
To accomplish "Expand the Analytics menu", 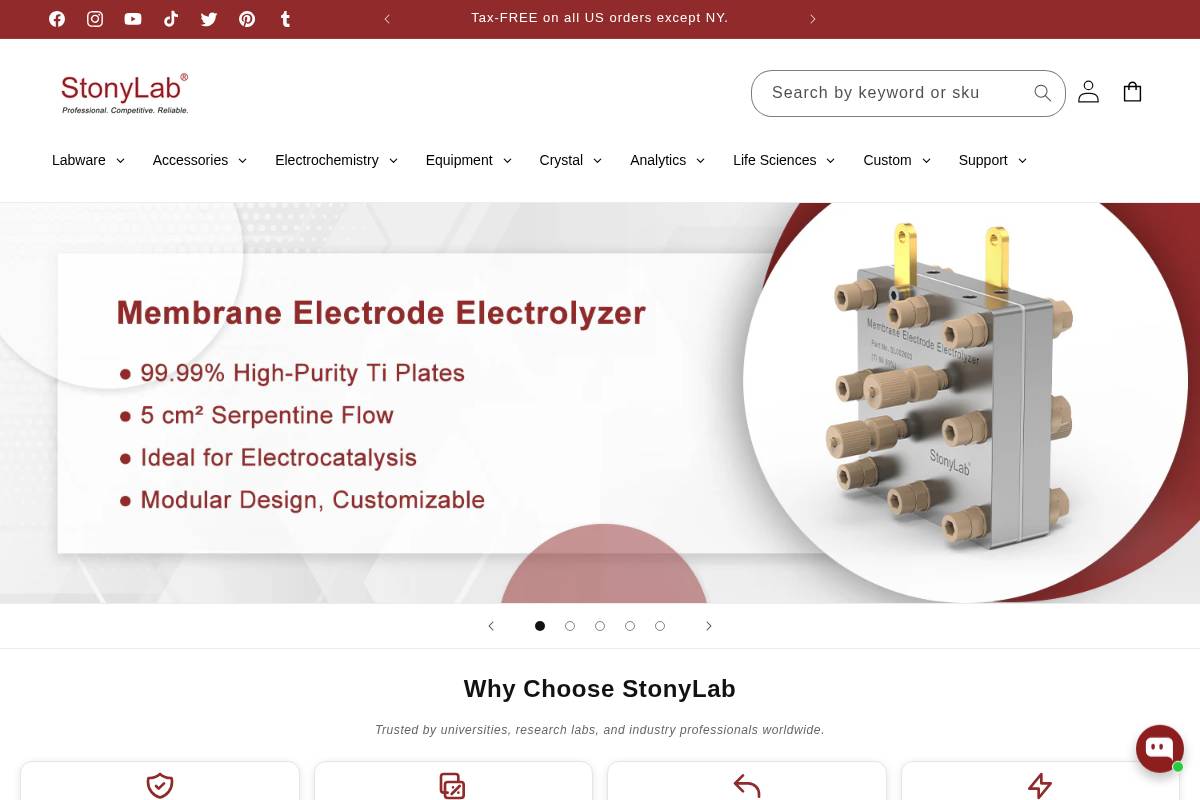I will tap(668, 160).
